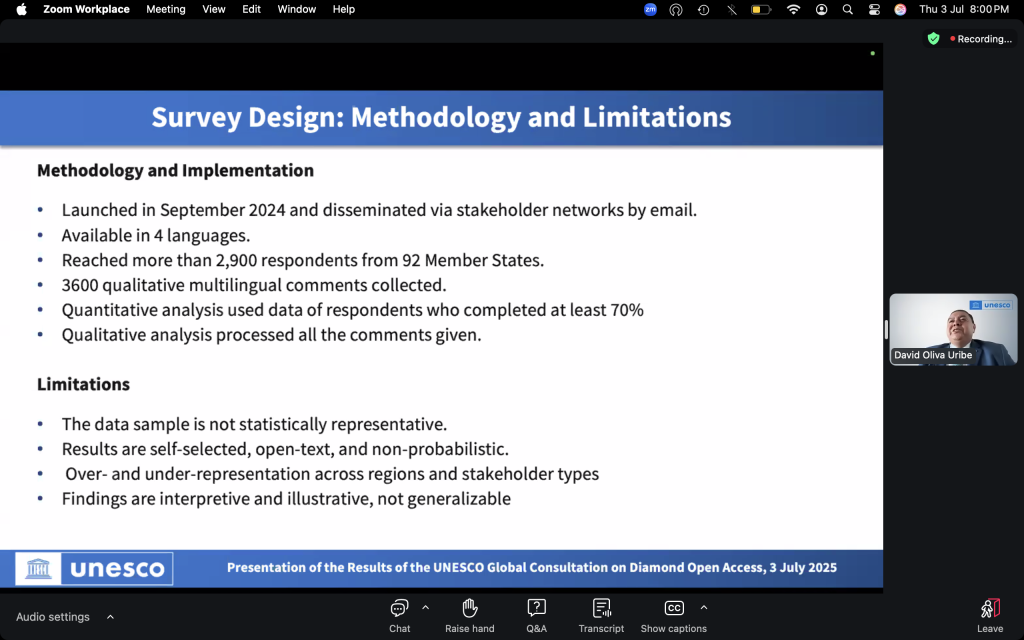
Task: Click Show captions CC icon
Action: pyautogui.click(x=674, y=608)
